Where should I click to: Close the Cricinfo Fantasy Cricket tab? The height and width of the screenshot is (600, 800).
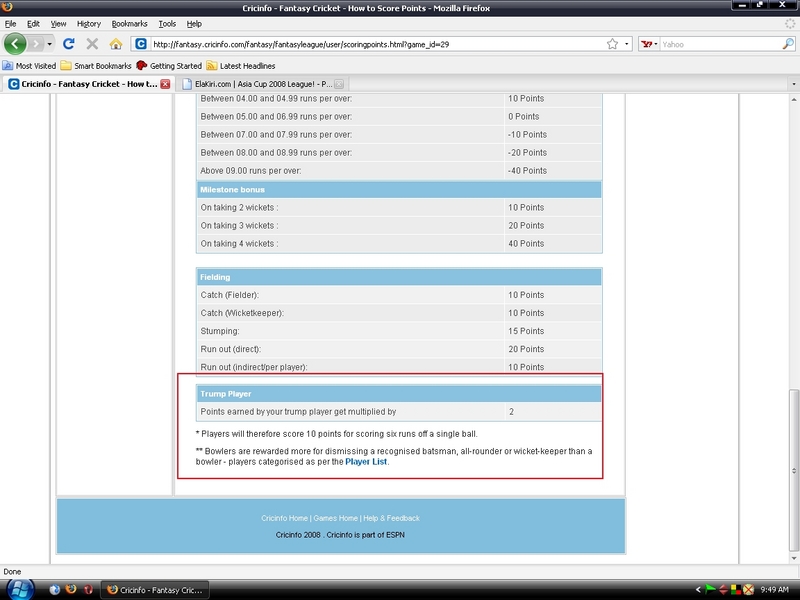[165, 84]
